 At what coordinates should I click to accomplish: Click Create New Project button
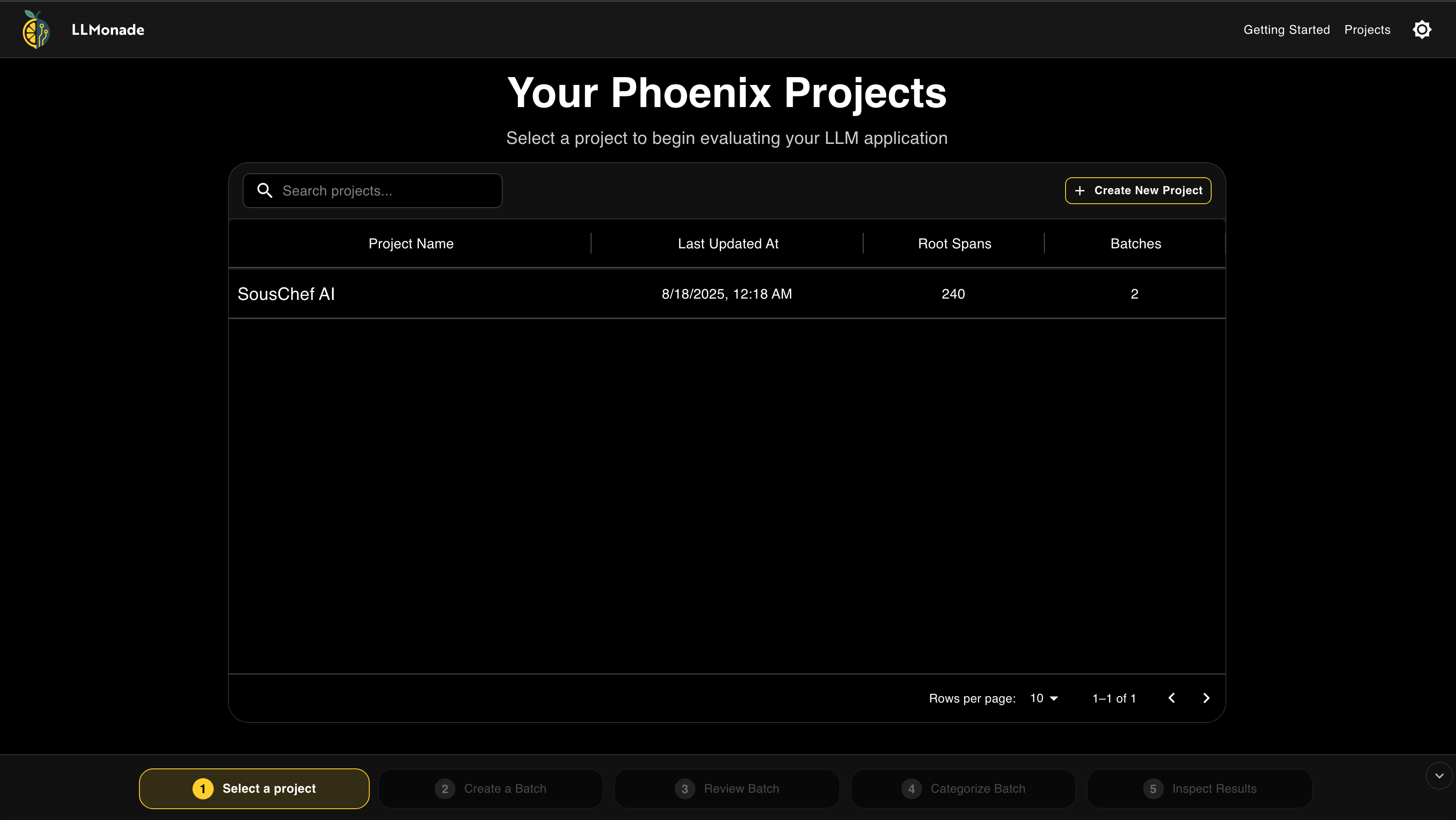[1138, 190]
